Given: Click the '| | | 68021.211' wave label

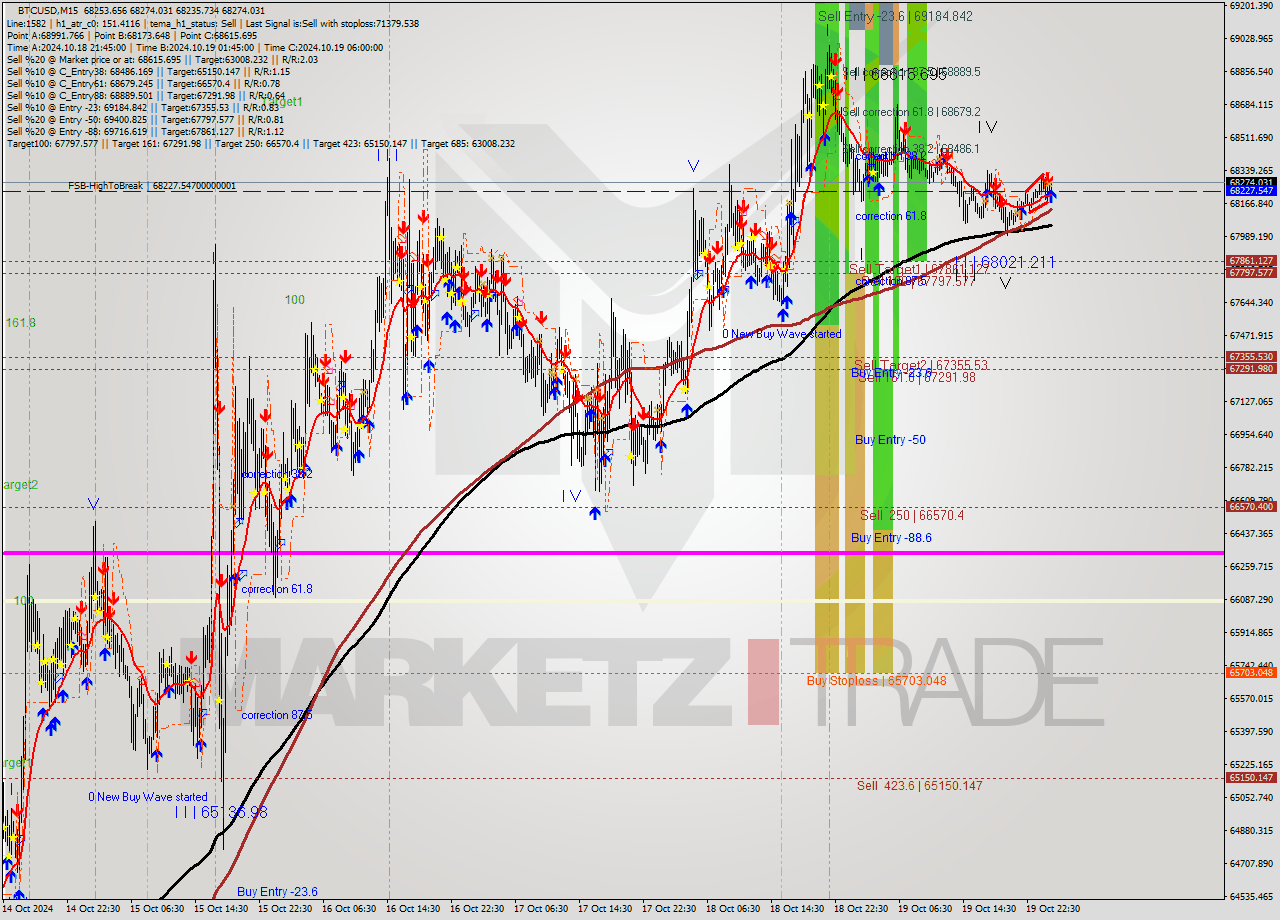Looking at the screenshot, I should click(1004, 262).
